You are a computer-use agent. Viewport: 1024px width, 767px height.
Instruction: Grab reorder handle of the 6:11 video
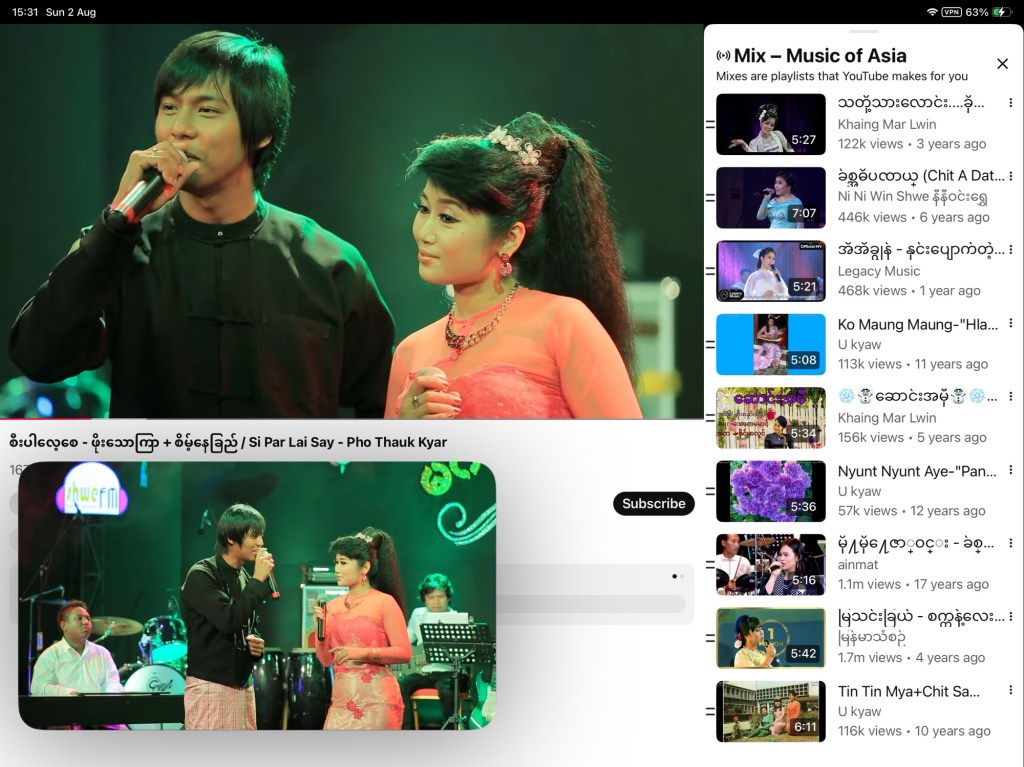pyautogui.click(x=710, y=711)
